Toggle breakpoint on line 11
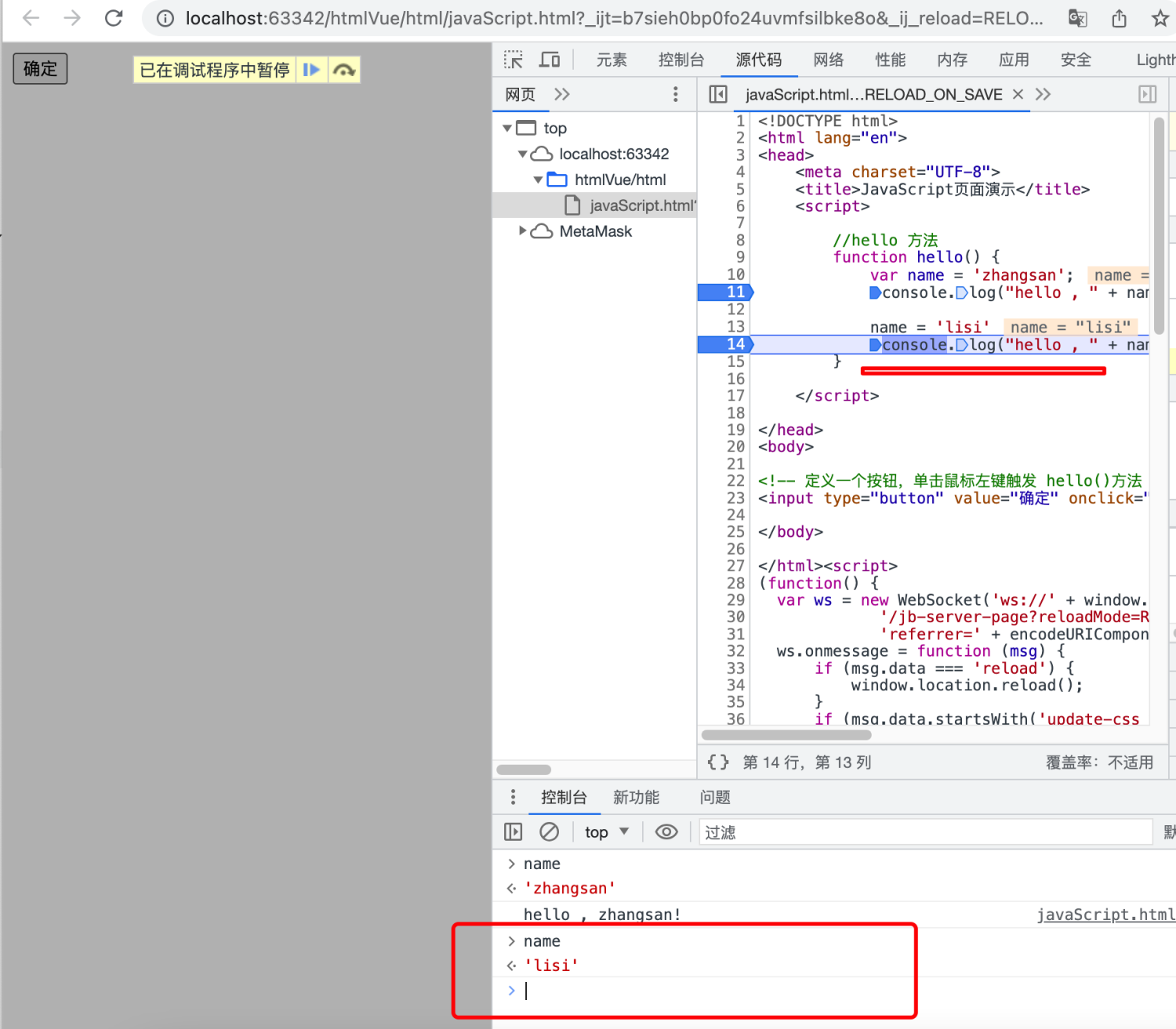 (725, 292)
